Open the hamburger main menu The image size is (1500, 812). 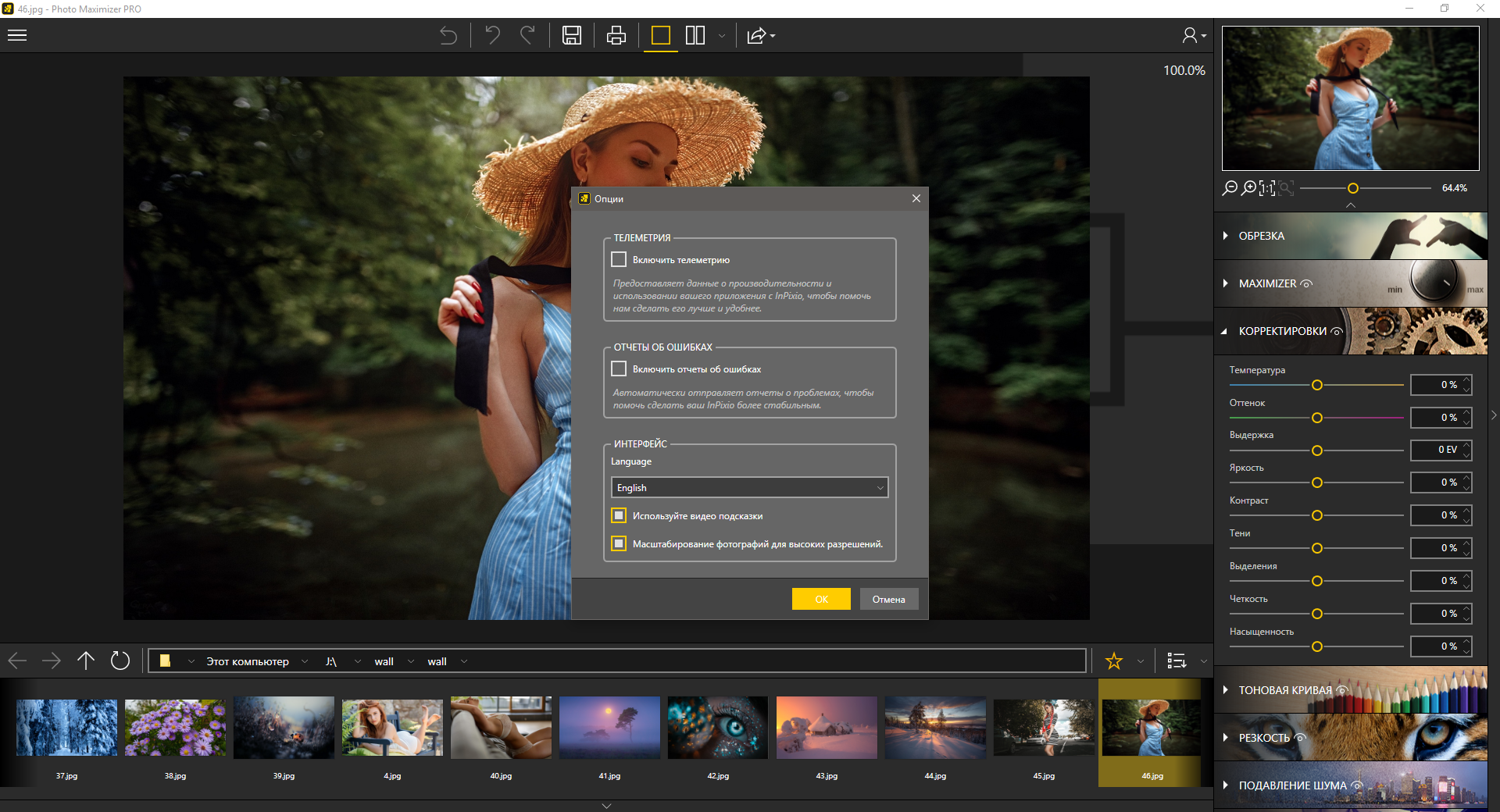tap(17, 35)
